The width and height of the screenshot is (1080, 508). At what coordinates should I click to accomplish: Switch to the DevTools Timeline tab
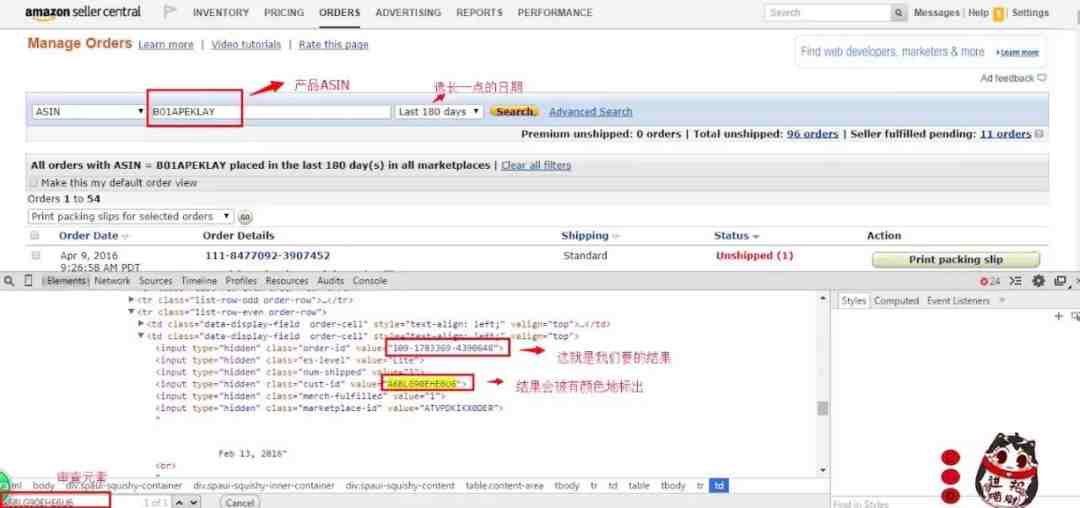click(x=199, y=281)
